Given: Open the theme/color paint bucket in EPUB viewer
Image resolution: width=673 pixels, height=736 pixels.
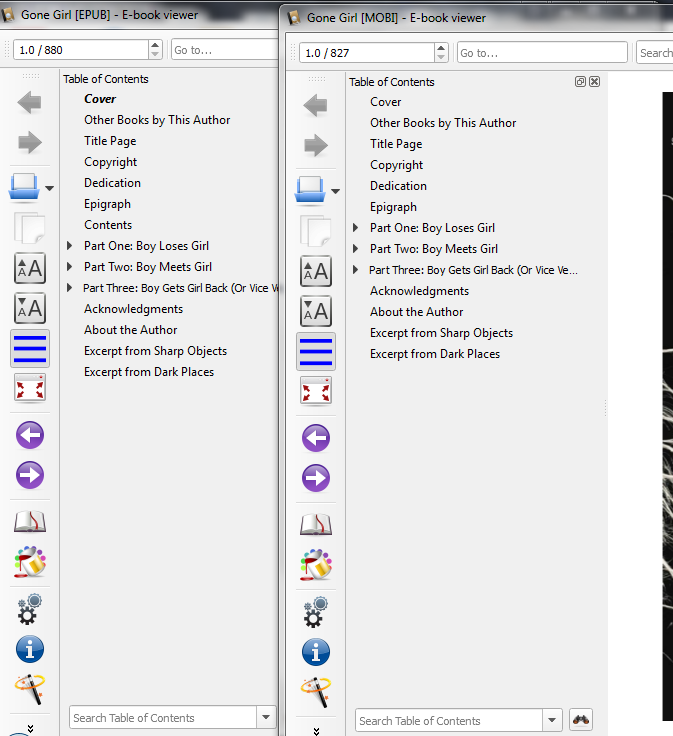Looking at the screenshot, I should click(30, 562).
